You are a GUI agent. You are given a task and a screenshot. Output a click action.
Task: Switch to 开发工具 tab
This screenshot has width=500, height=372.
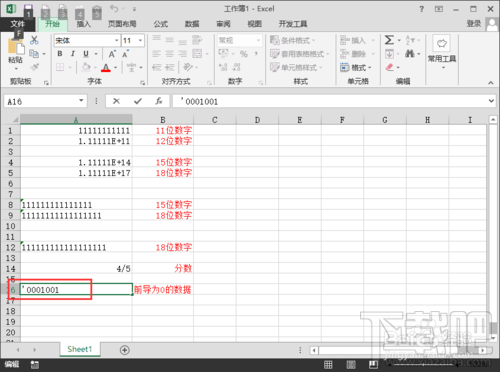[x=293, y=24]
